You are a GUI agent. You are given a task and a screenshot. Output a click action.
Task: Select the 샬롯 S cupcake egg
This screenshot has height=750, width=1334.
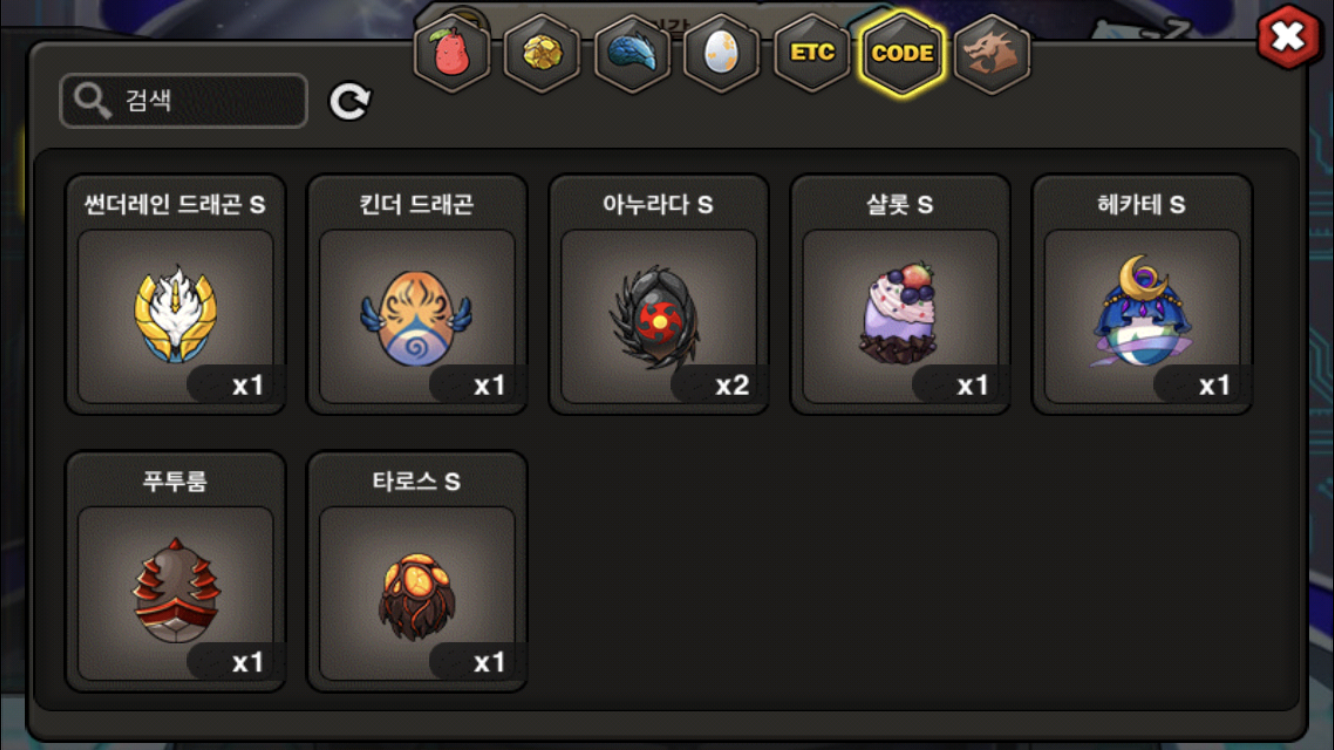900,295
